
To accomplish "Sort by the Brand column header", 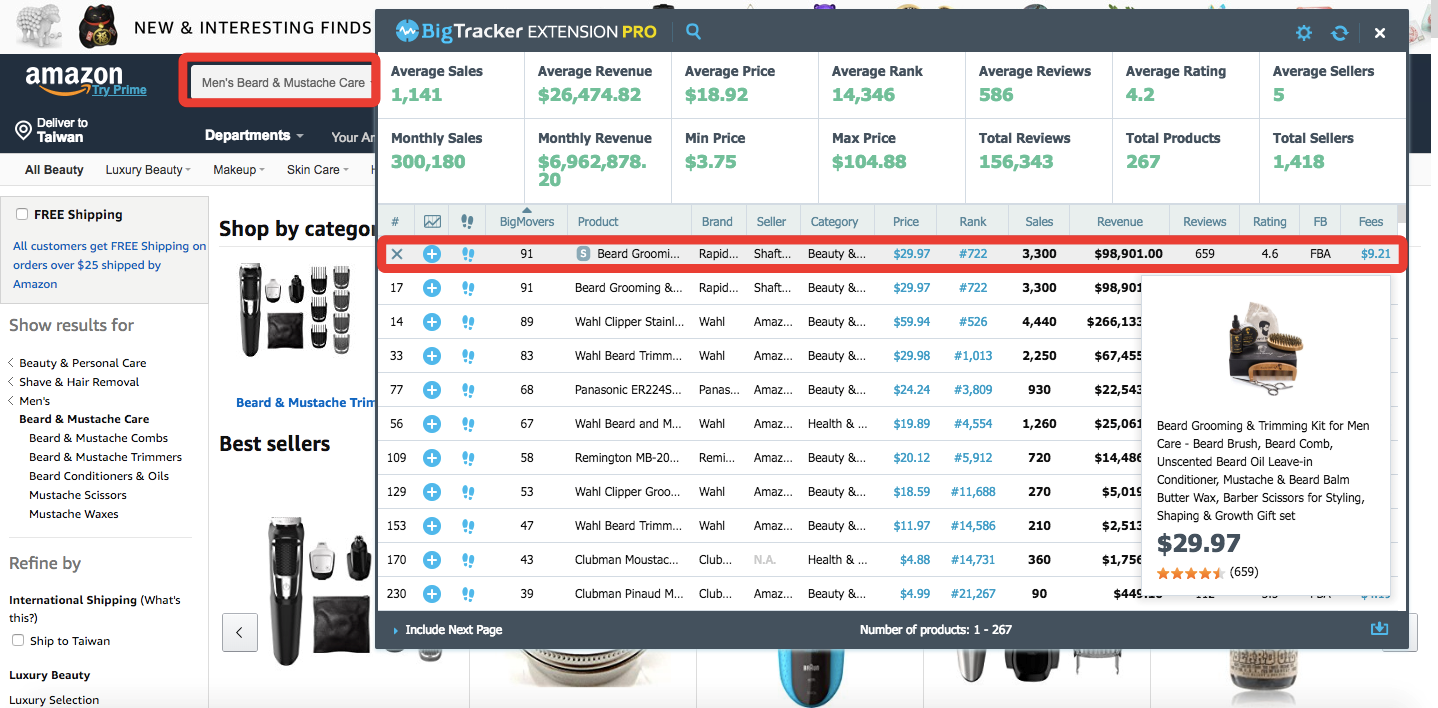I will point(717,222).
